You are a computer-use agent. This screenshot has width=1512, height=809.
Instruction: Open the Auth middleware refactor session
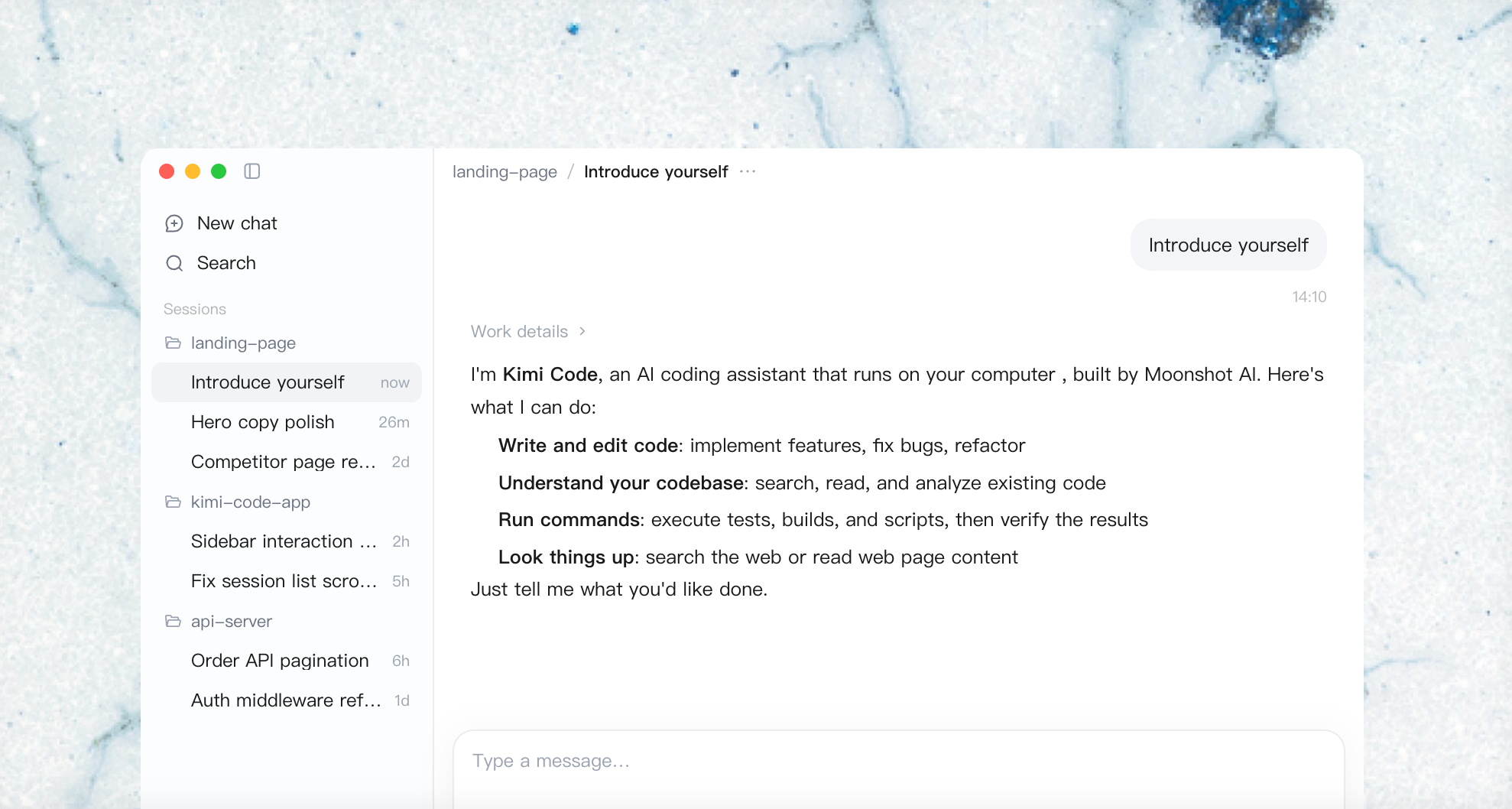pos(287,700)
